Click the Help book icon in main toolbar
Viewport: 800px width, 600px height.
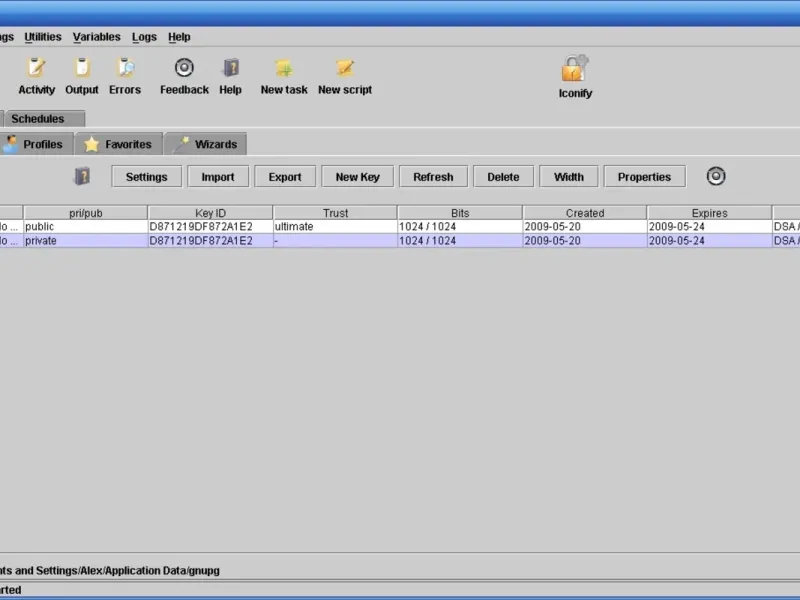pyautogui.click(x=231, y=67)
